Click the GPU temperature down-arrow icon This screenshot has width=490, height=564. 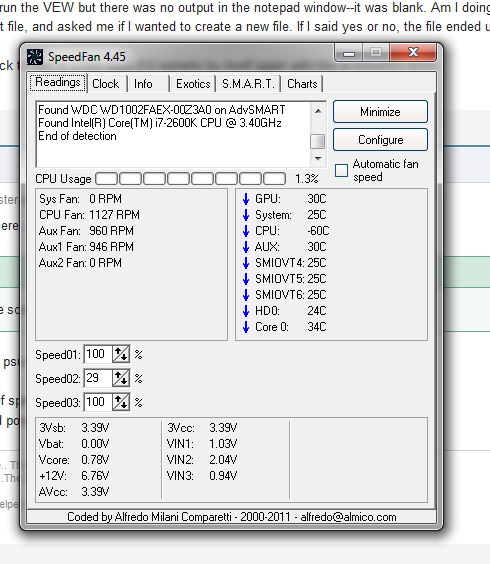(246, 199)
